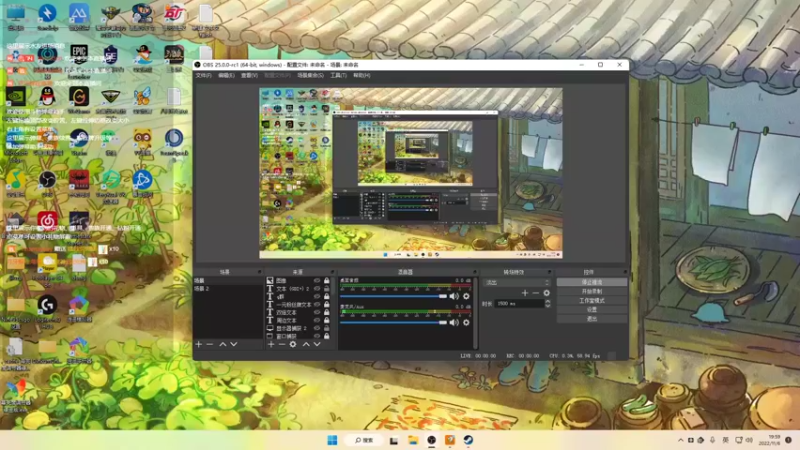Toggle visibility of 文本 (GDI+) 2 source
This screenshot has width=800, height=450.
click(x=317, y=289)
